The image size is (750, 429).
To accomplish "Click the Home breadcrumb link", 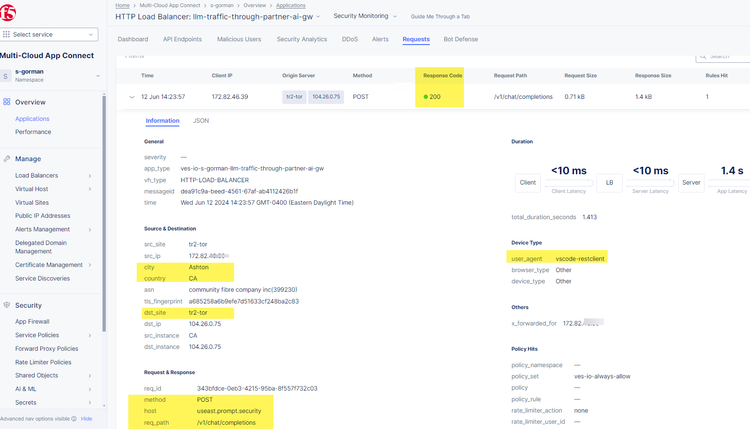I will click(x=122, y=5).
